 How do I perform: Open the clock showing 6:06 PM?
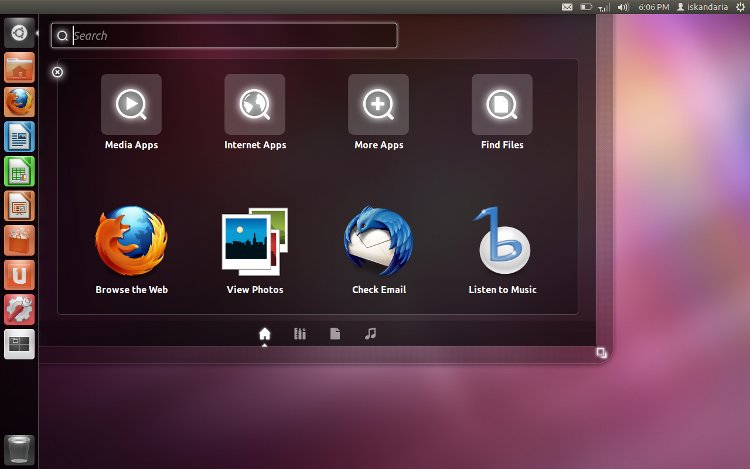[653, 7]
